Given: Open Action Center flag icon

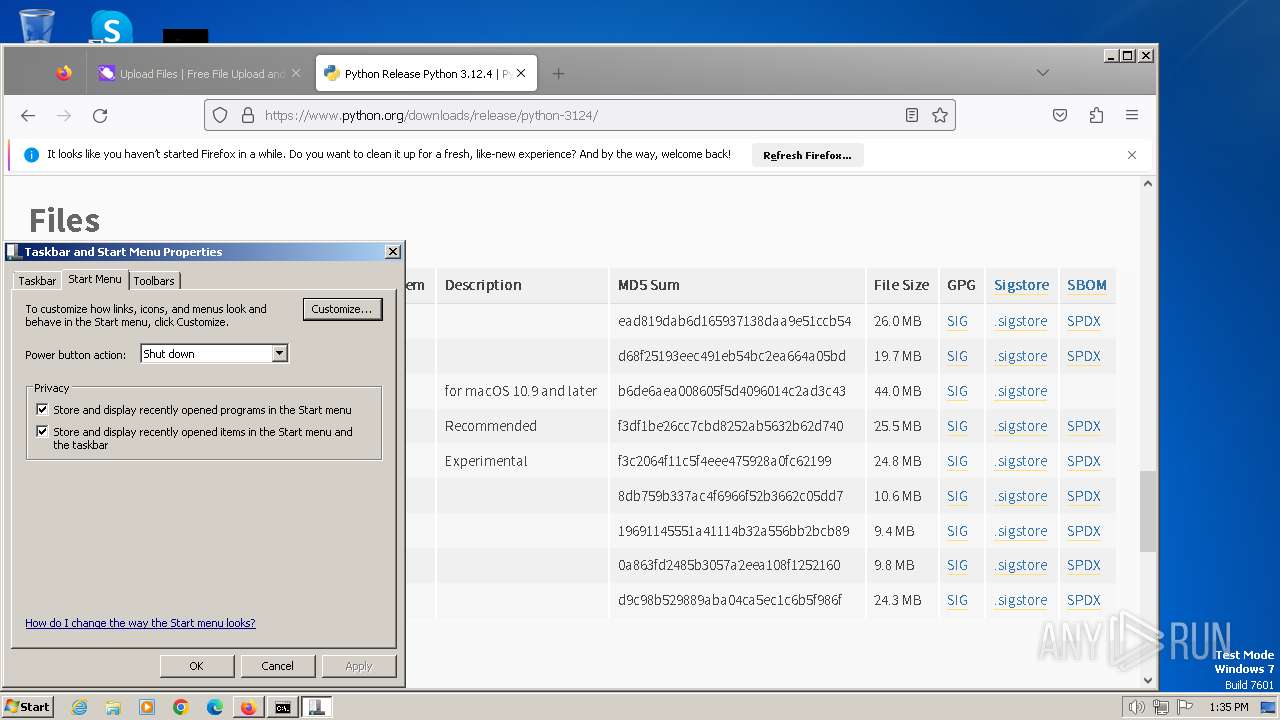Looking at the screenshot, I should 1185,707.
